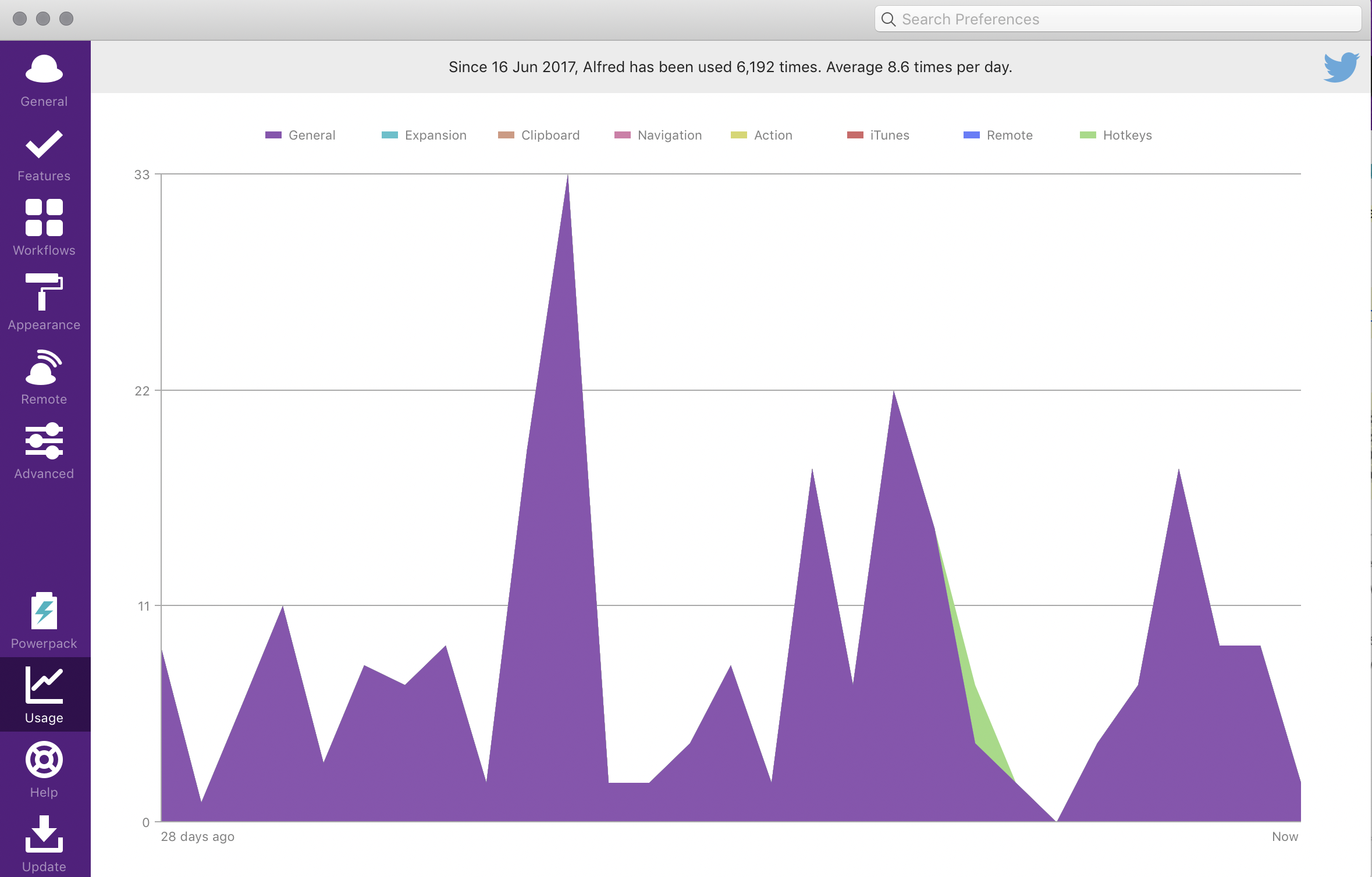This screenshot has width=1372, height=877.
Task: Click the 0 y-axis label
Action: pos(146,822)
